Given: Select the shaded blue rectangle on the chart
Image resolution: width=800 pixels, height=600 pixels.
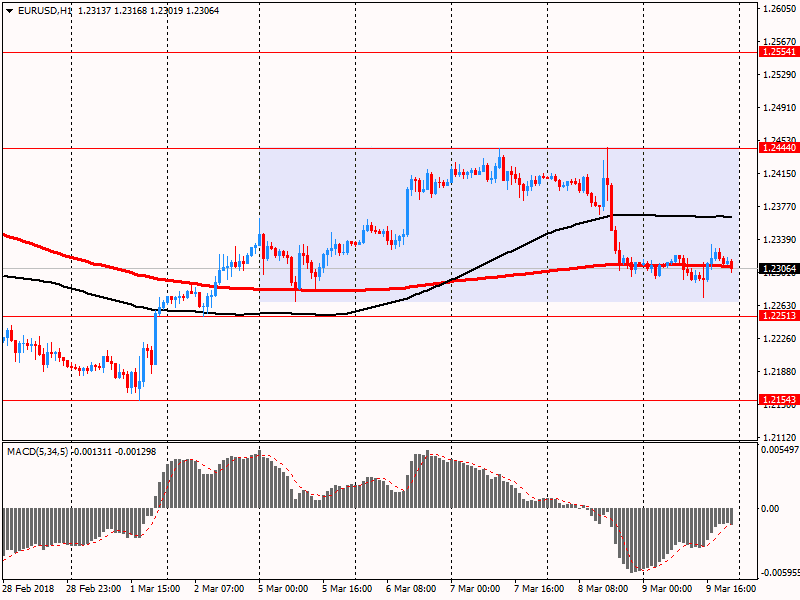Looking at the screenshot, I should tap(499, 225).
